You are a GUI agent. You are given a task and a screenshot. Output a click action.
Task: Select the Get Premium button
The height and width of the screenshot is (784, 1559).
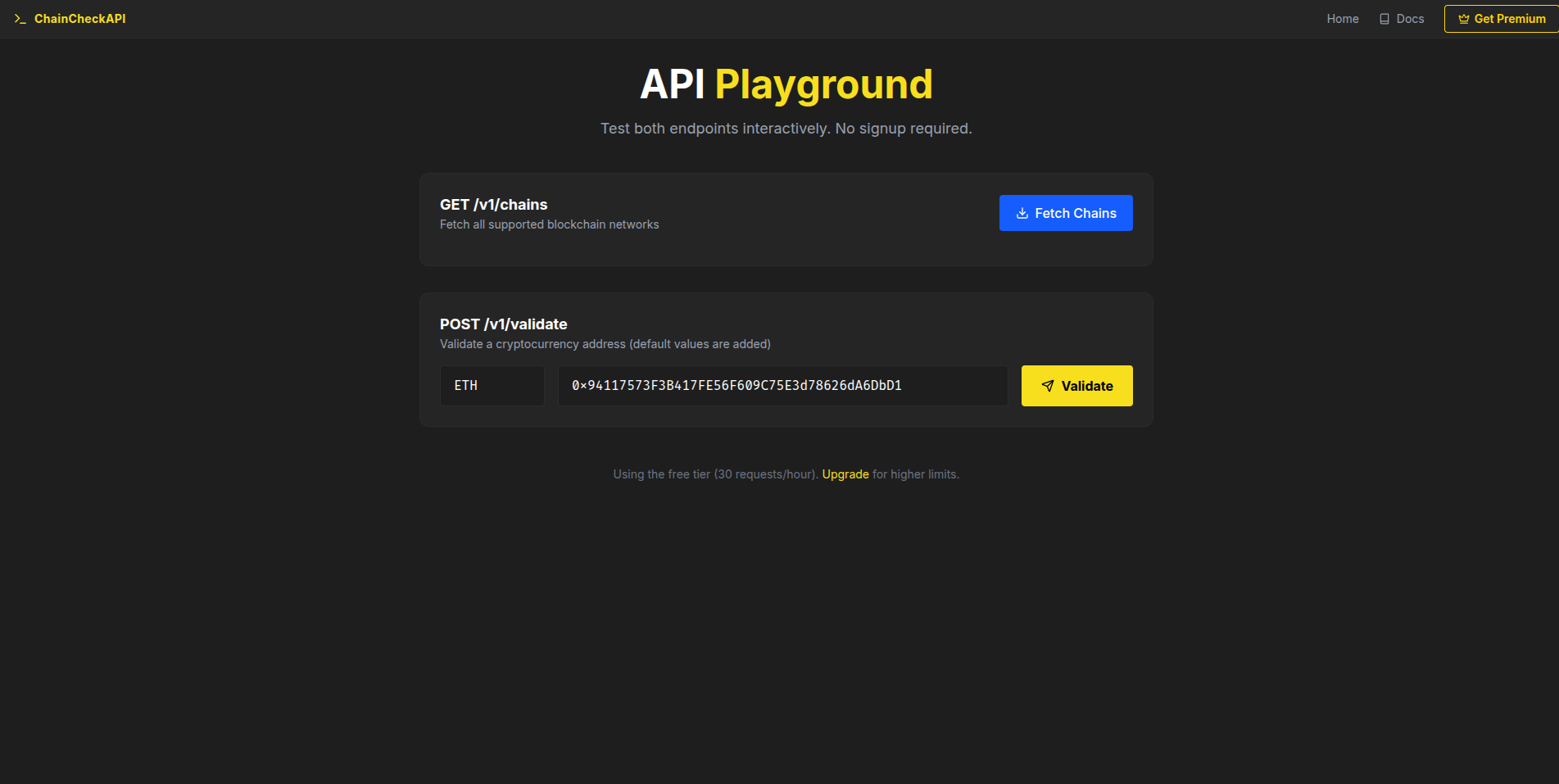[1502, 18]
